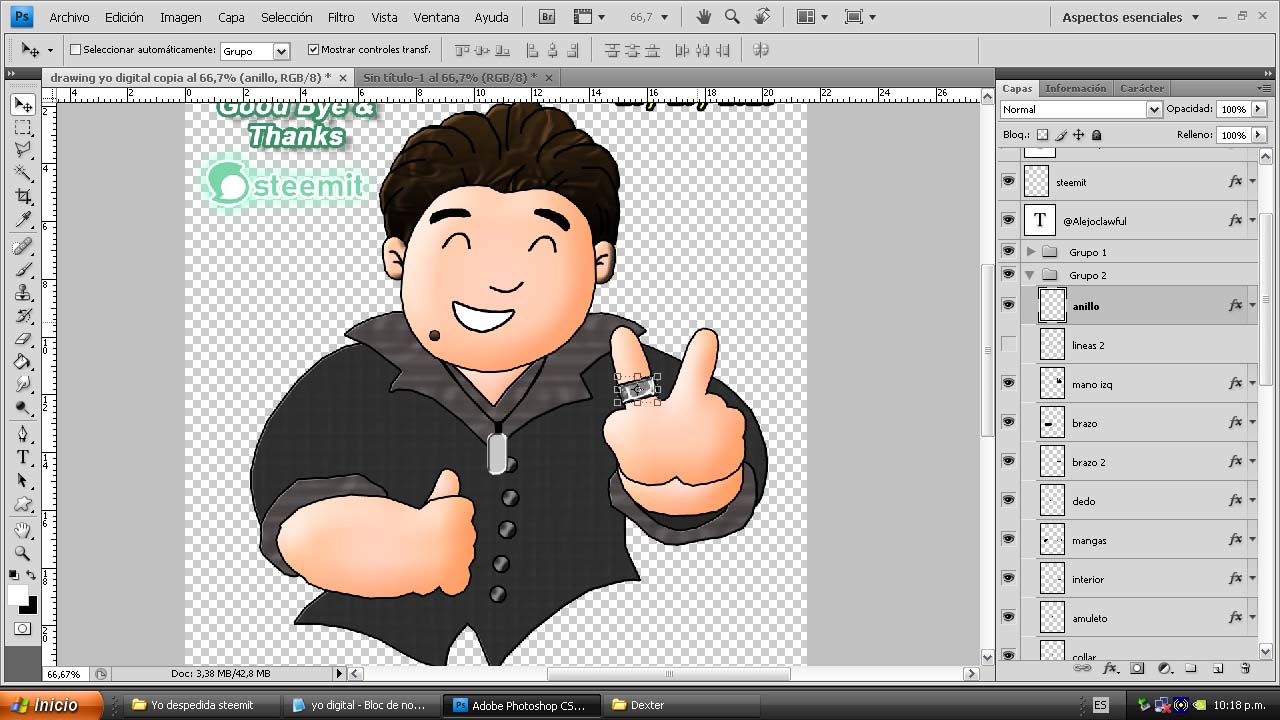Select the Magic Wand tool

pyautogui.click(x=23, y=173)
